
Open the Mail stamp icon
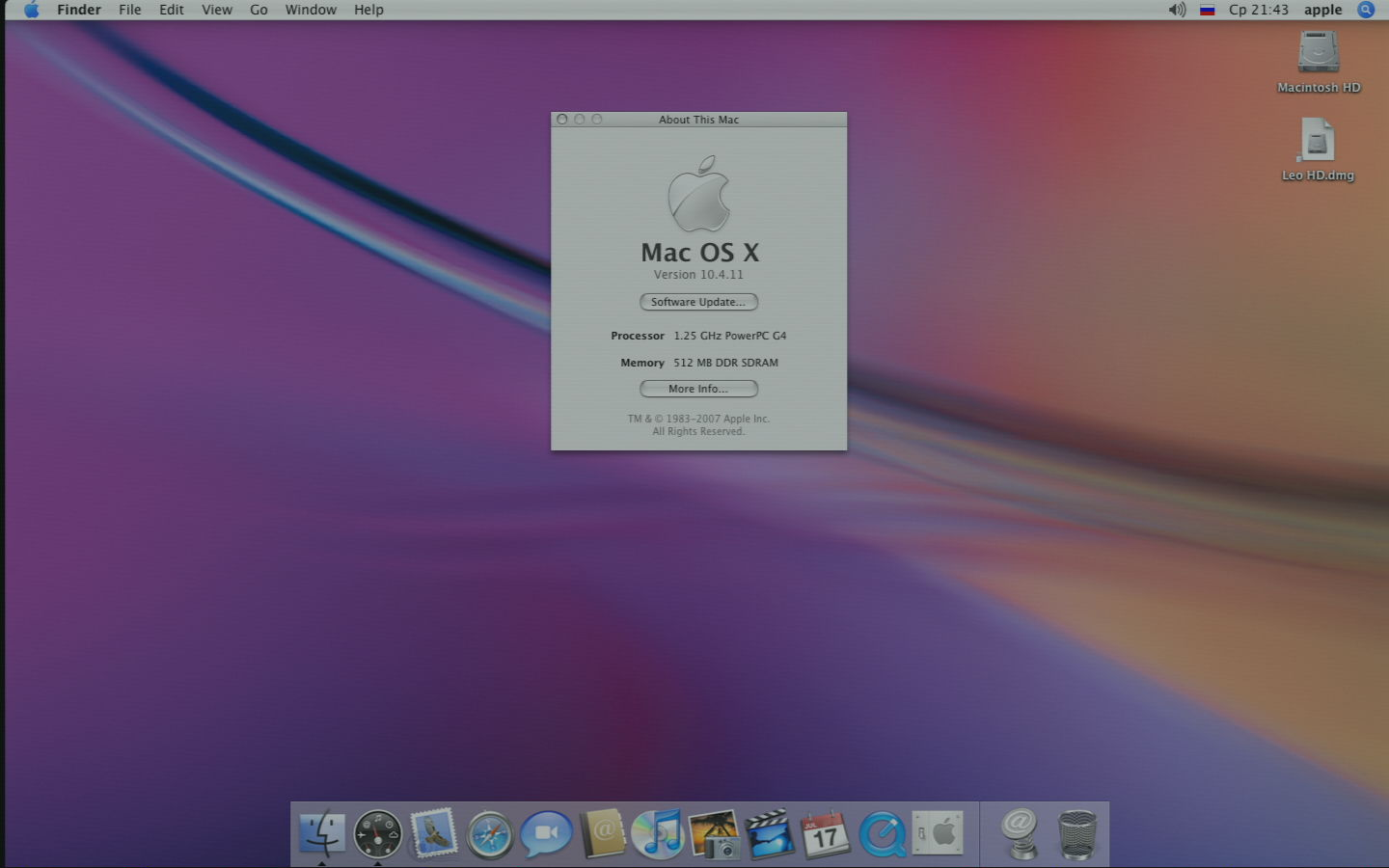(x=433, y=833)
